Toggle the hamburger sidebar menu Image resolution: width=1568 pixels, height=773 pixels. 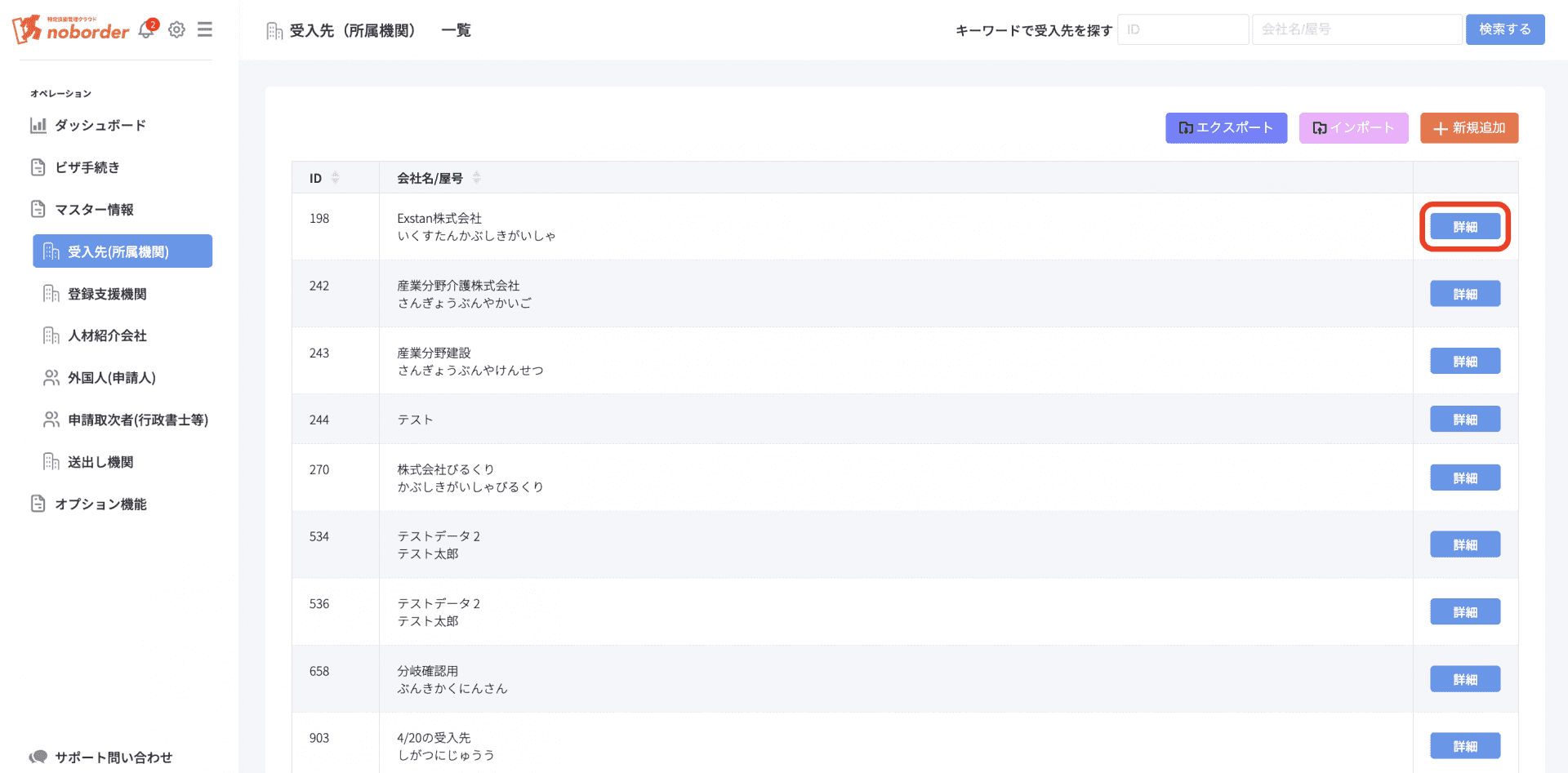tap(205, 30)
